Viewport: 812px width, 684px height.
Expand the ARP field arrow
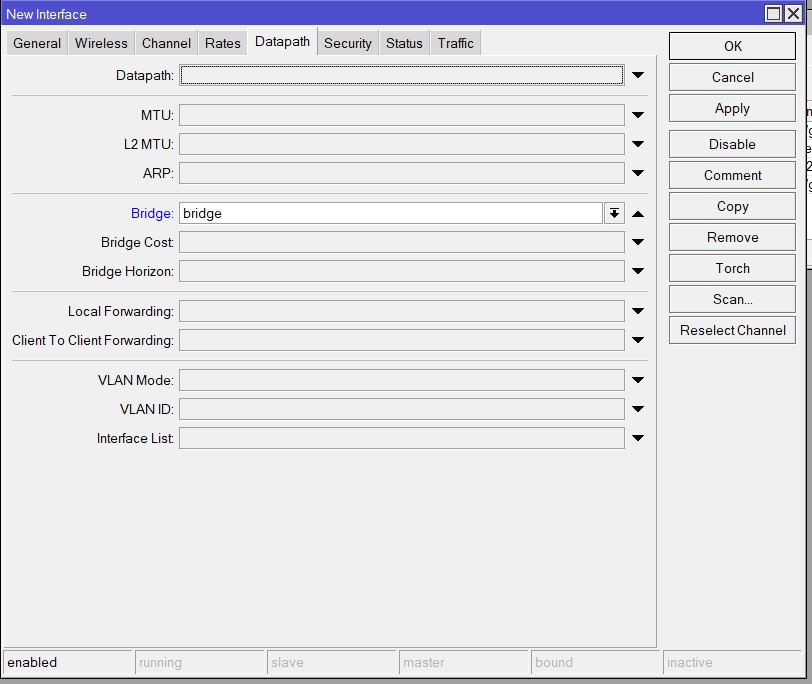pos(638,173)
